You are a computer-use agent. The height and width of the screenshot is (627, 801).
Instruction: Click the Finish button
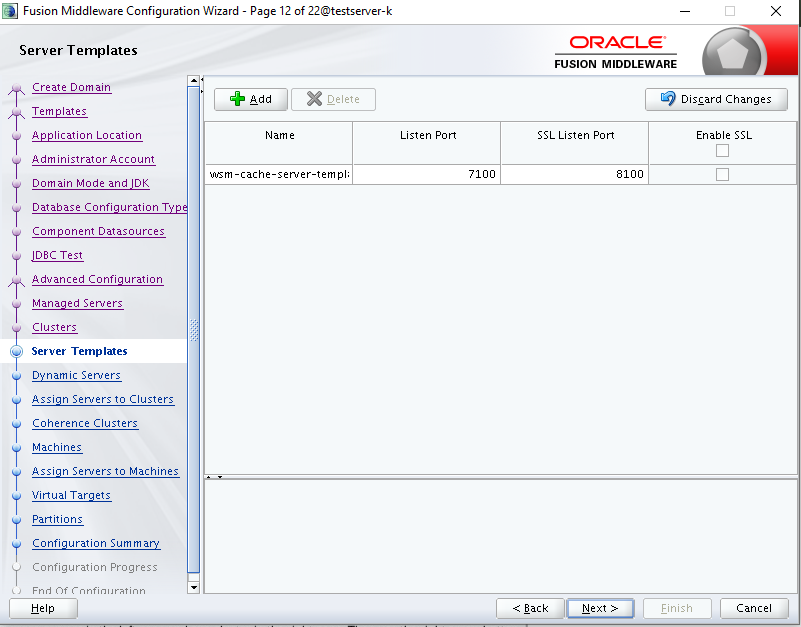[677, 609]
